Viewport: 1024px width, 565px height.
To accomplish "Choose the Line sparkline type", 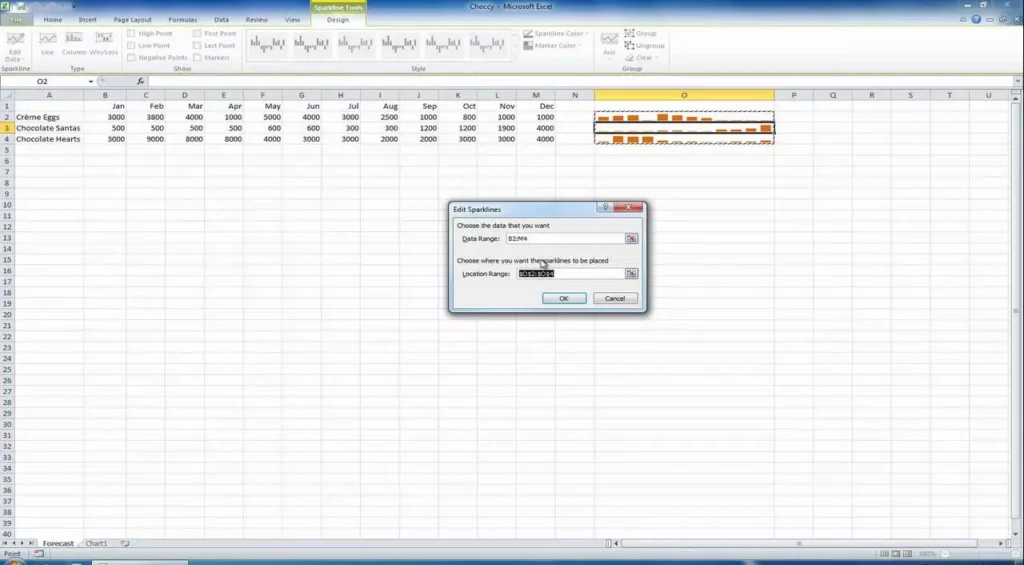I will (48, 43).
